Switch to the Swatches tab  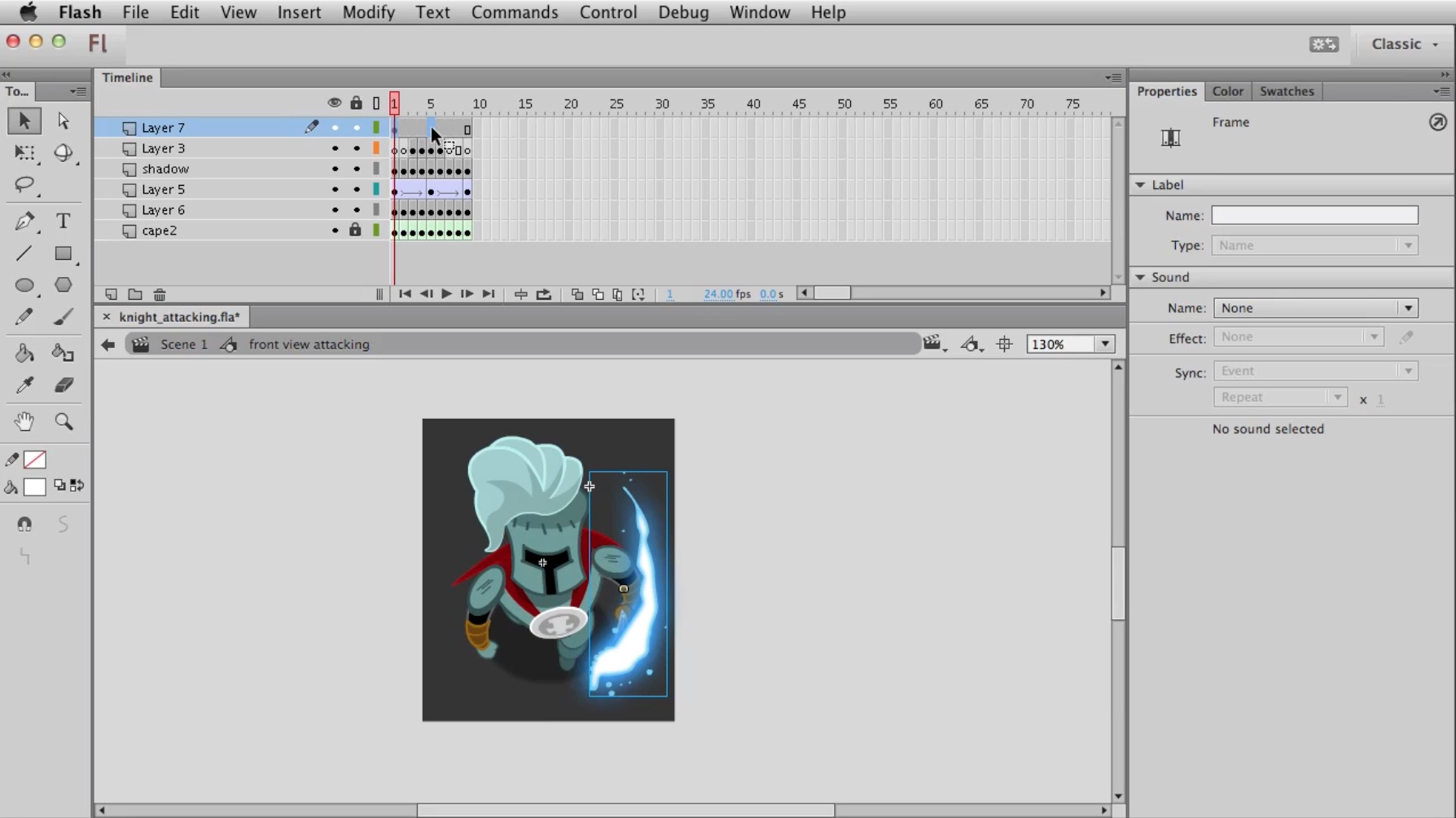coord(1286,91)
